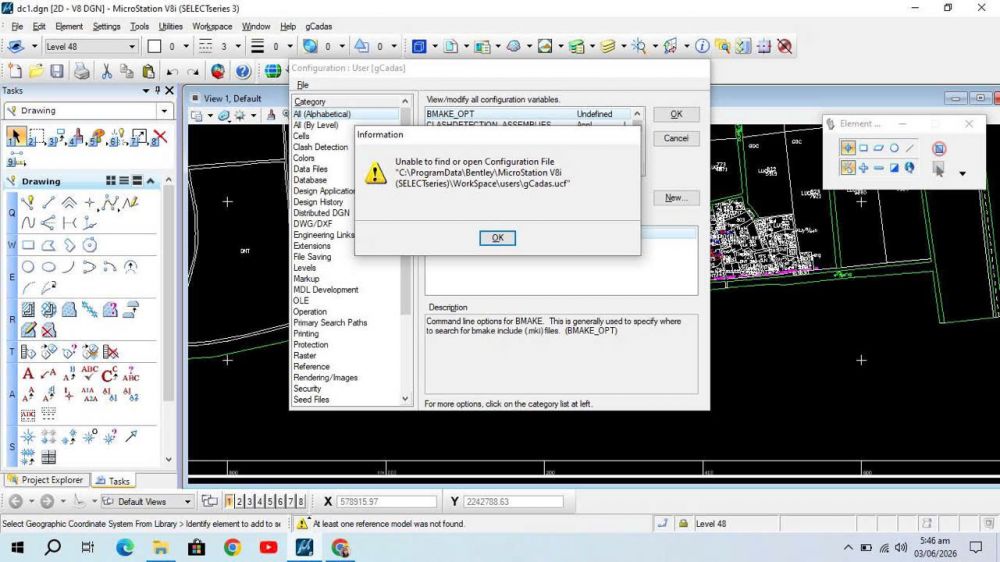Select 'Primary Search Paths' category
The width and height of the screenshot is (1000, 562).
pyautogui.click(x=330, y=323)
